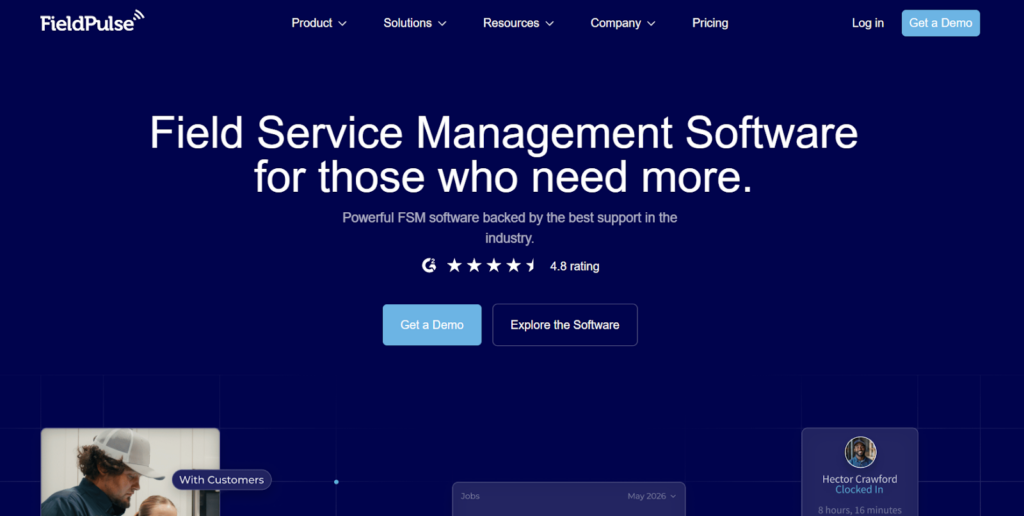Click the FieldPulse logo
Image resolution: width=1024 pixels, height=516 pixels.
[92, 21]
